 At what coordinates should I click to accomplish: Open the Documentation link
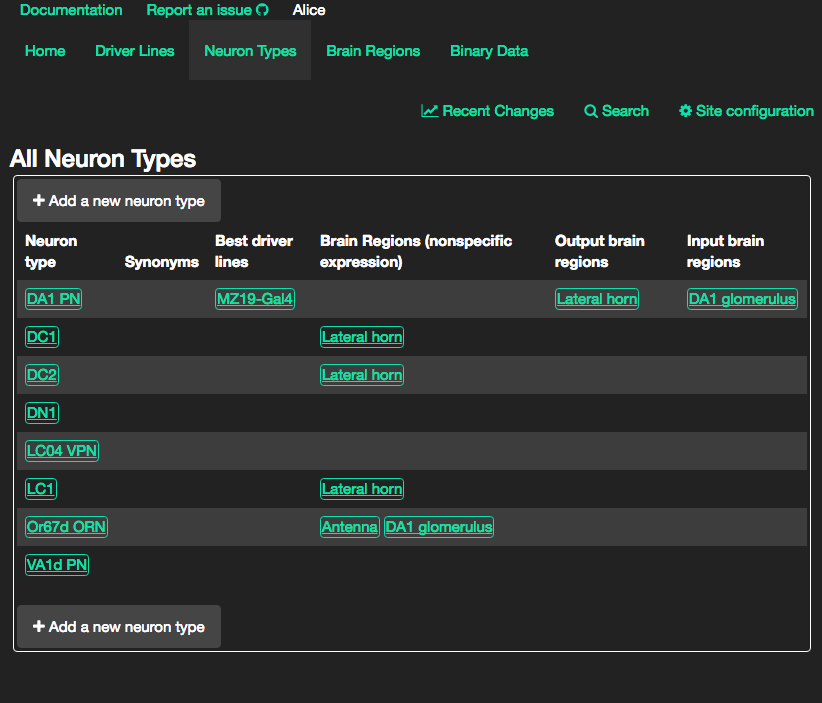(x=71, y=10)
